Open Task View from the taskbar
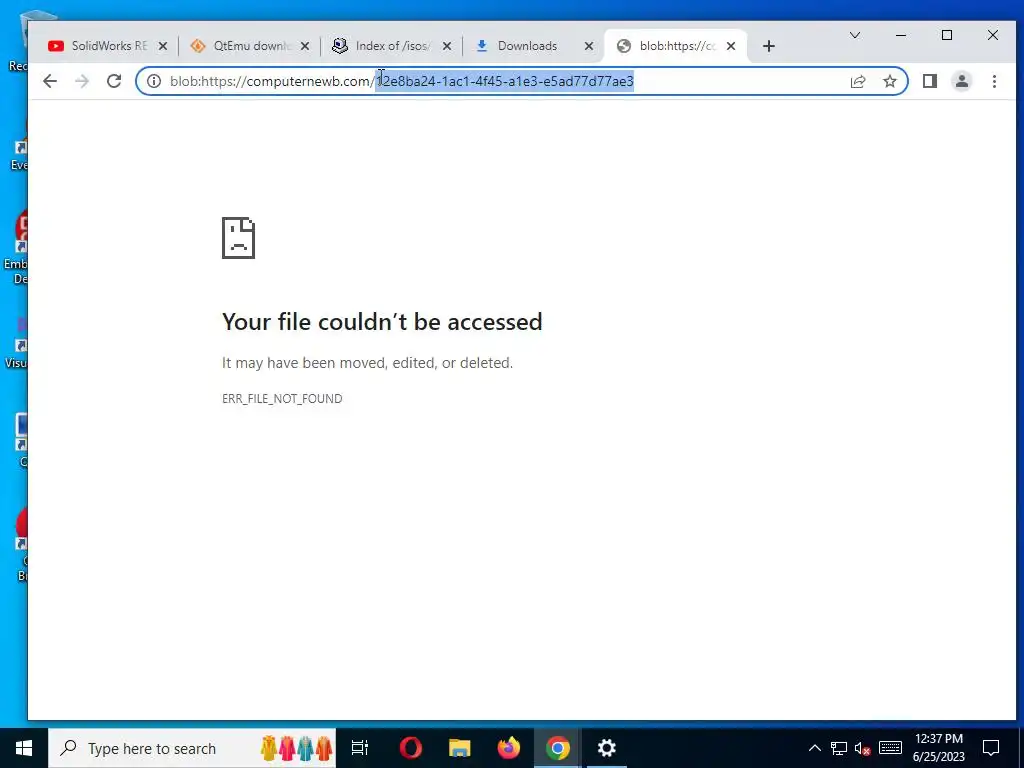 (x=360, y=748)
